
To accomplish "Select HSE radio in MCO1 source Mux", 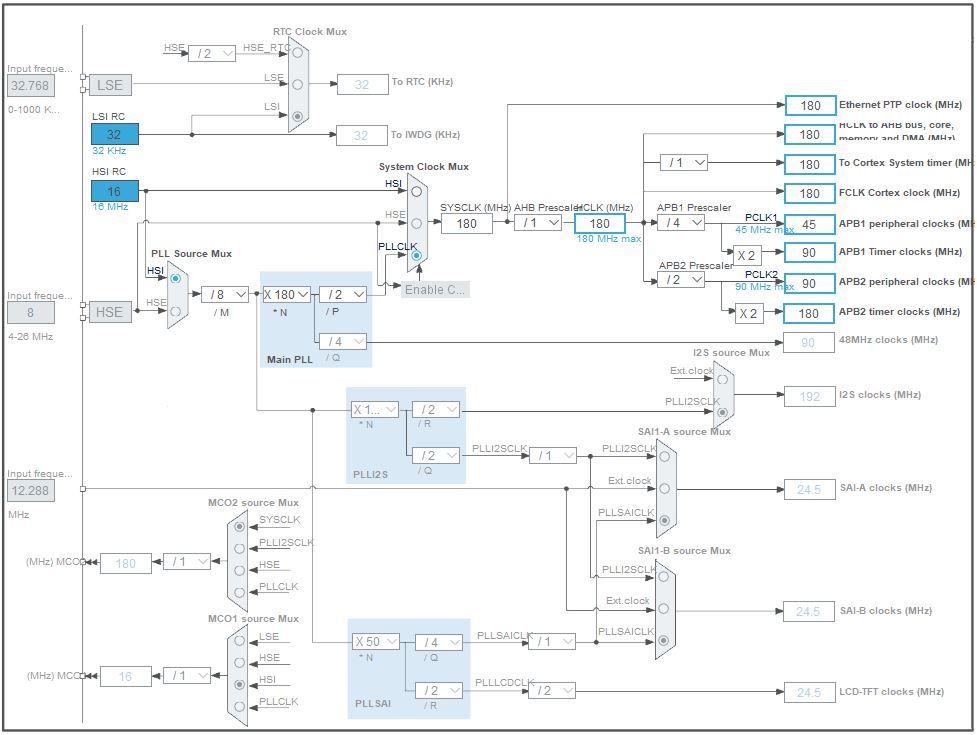I will click(240, 663).
